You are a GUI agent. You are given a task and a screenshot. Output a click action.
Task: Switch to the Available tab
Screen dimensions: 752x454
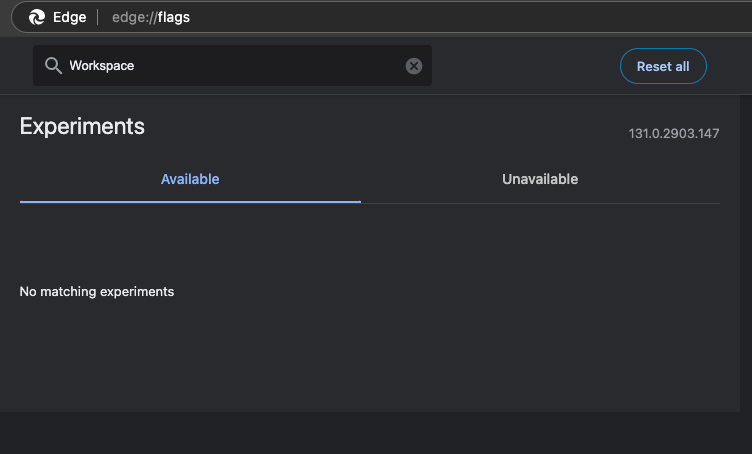point(190,180)
